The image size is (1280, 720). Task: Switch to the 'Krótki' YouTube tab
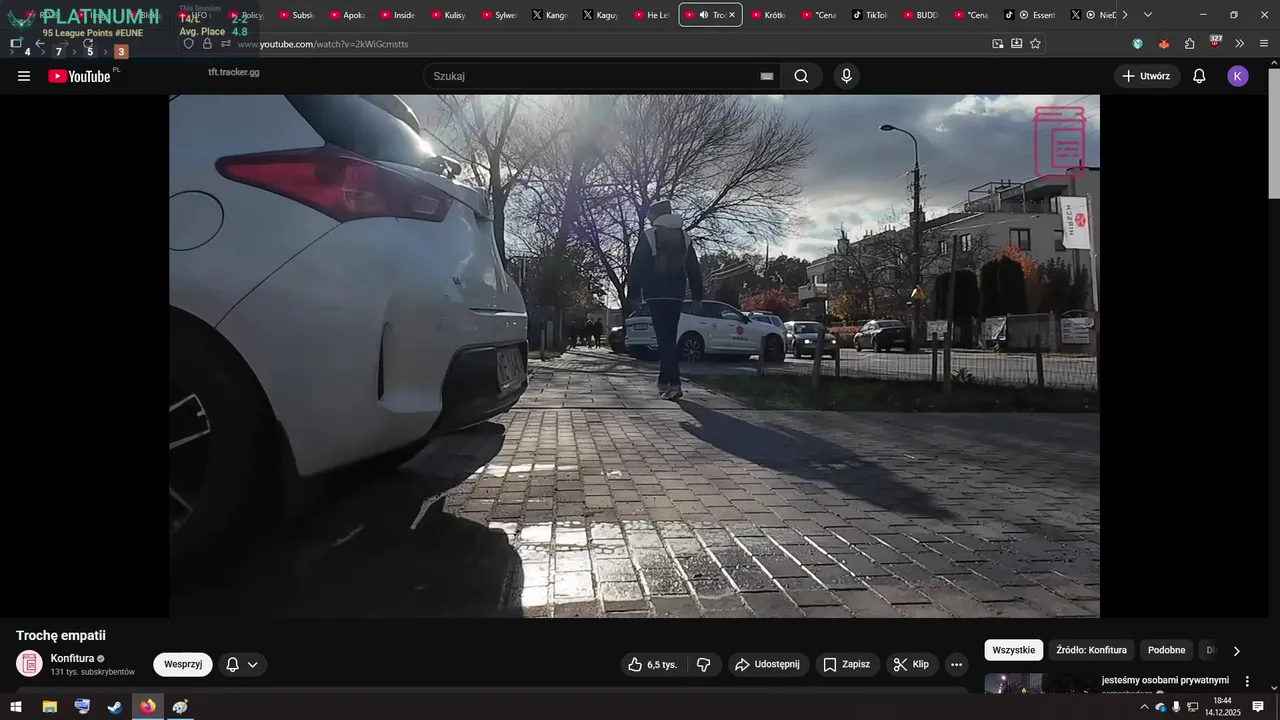[768, 15]
